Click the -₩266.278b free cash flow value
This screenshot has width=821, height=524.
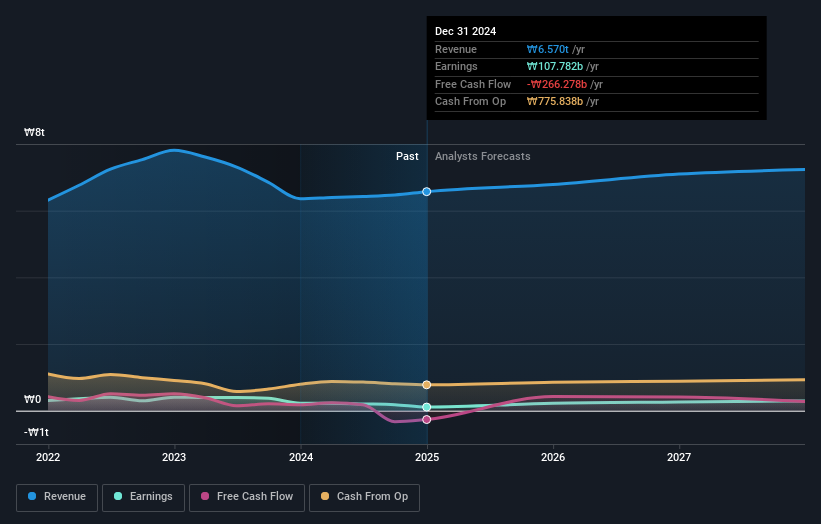(x=557, y=84)
